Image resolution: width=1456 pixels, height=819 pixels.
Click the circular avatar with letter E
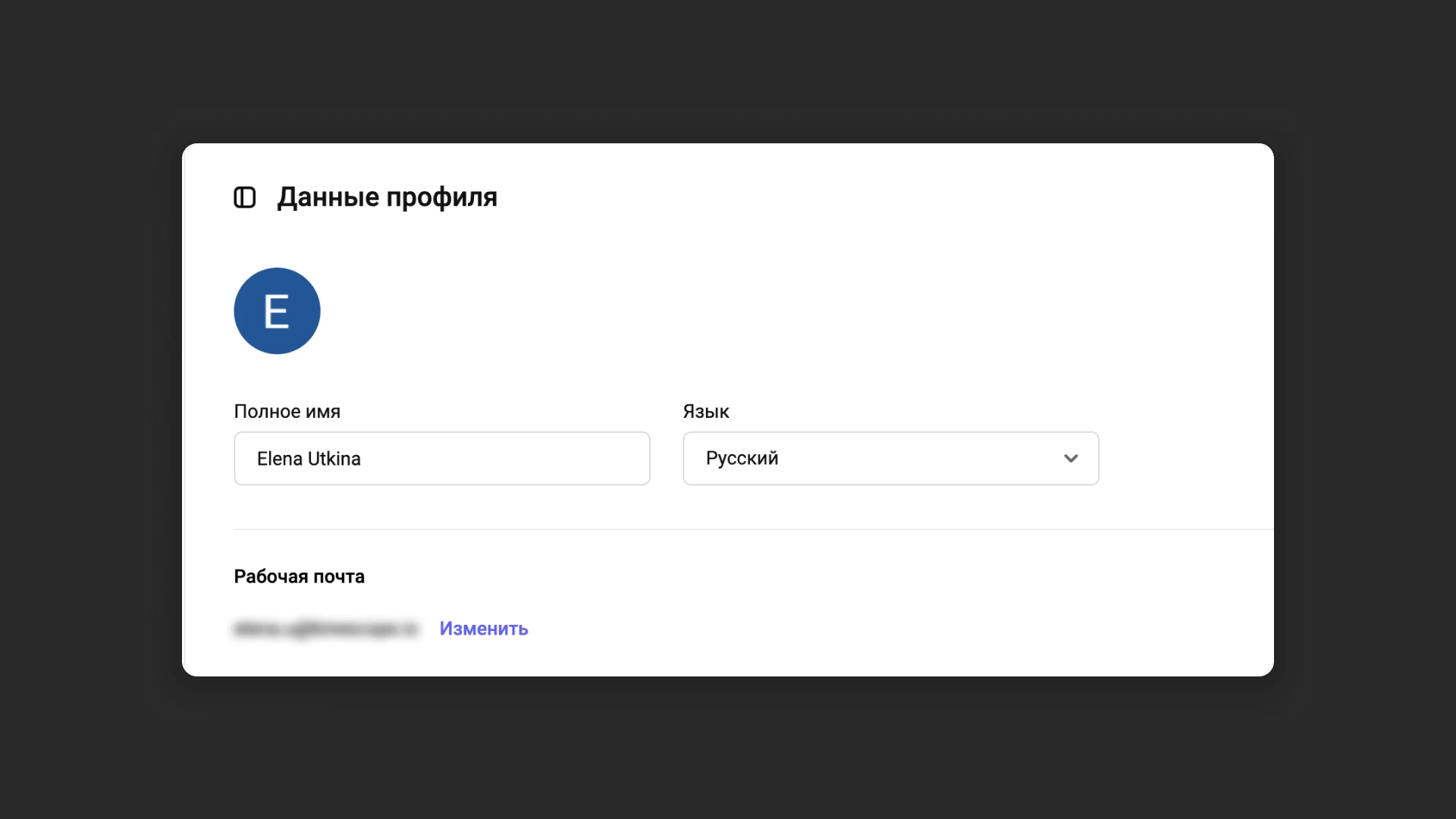pos(277,311)
